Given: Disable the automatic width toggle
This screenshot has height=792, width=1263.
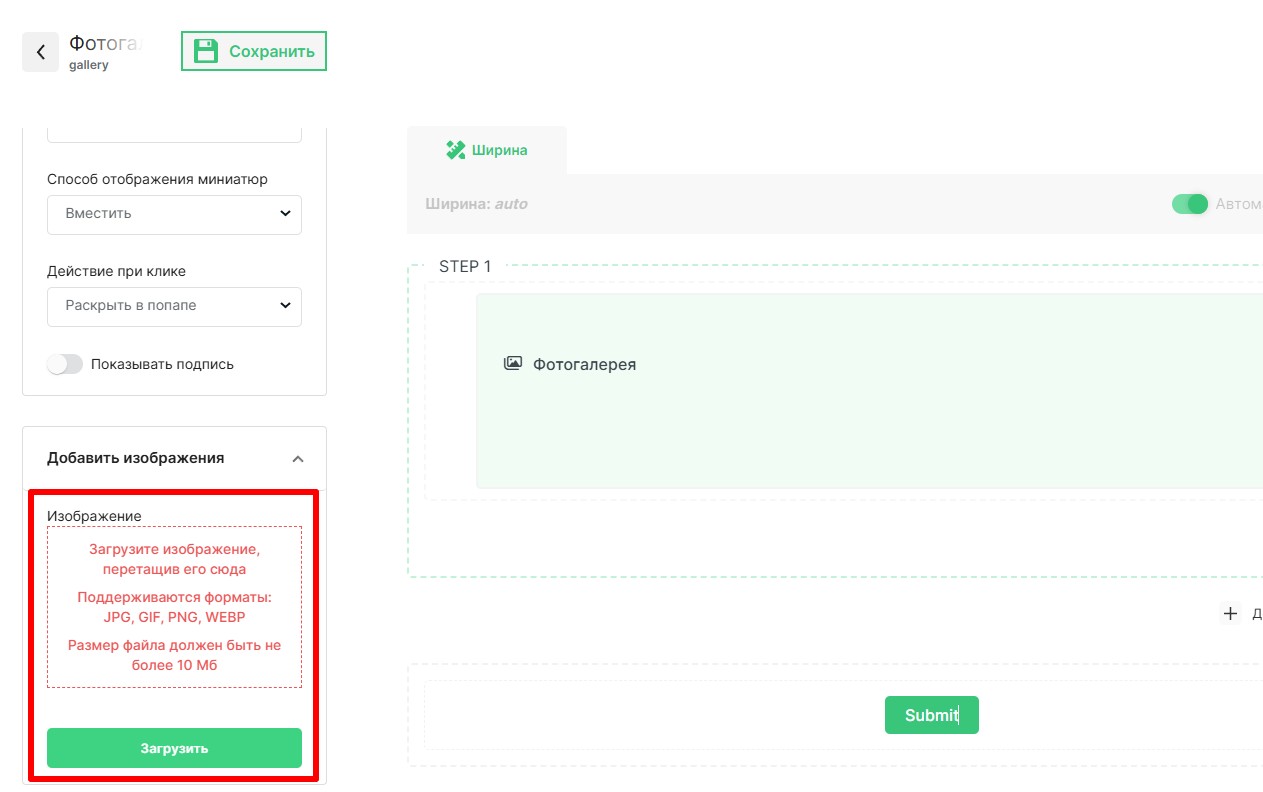Looking at the screenshot, I should [1190, 204].
